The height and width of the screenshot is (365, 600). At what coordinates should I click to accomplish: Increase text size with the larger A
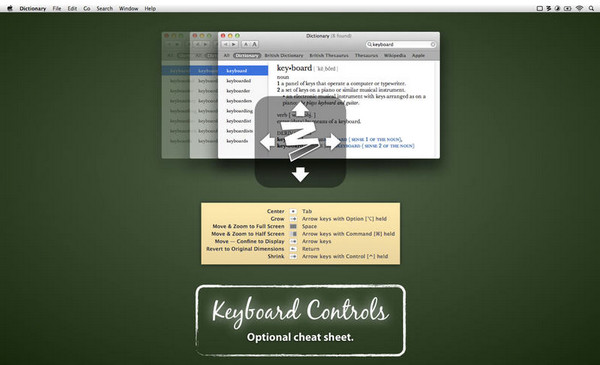click(x=254, y=44)
